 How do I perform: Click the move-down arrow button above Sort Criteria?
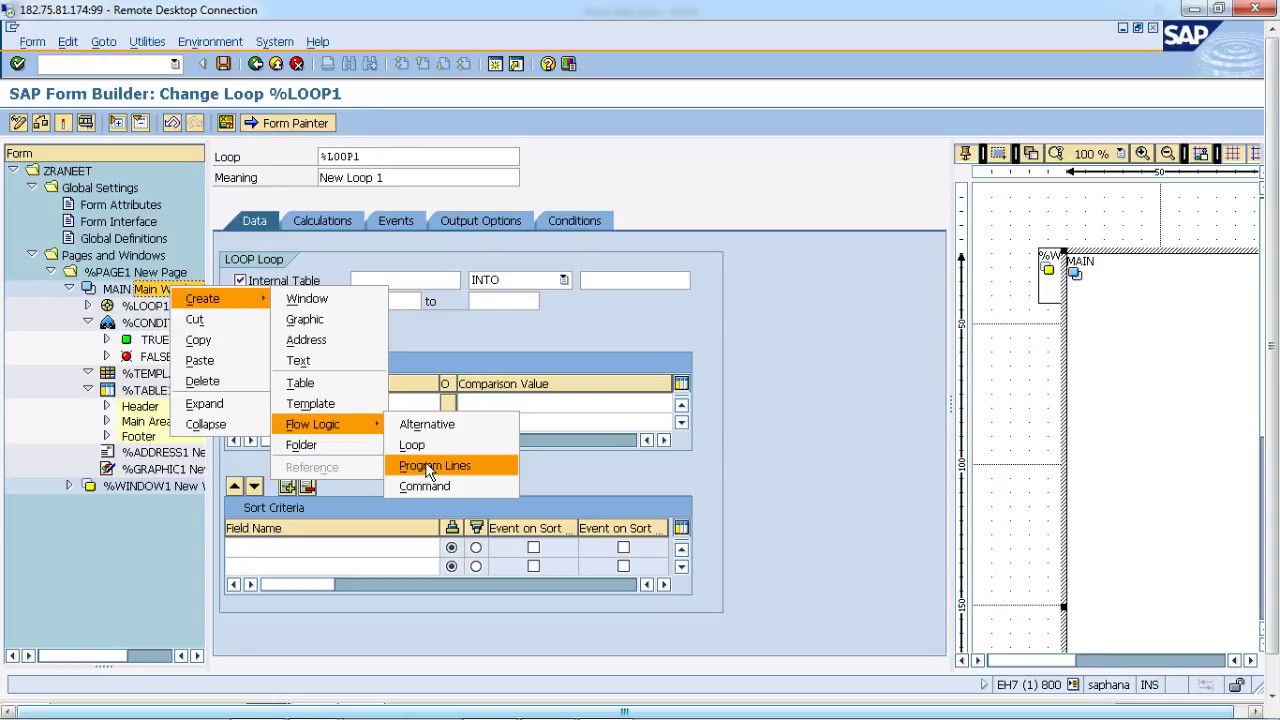point(254,486)
